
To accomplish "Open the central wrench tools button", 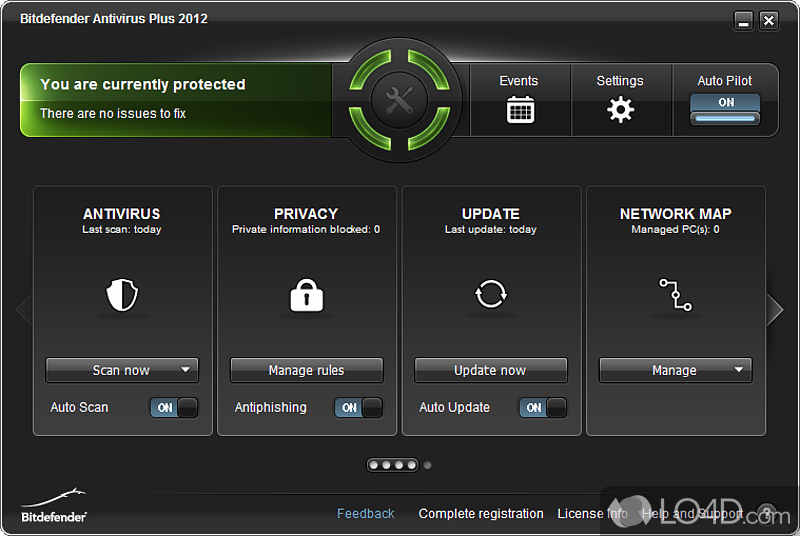I will pos(399,99).
